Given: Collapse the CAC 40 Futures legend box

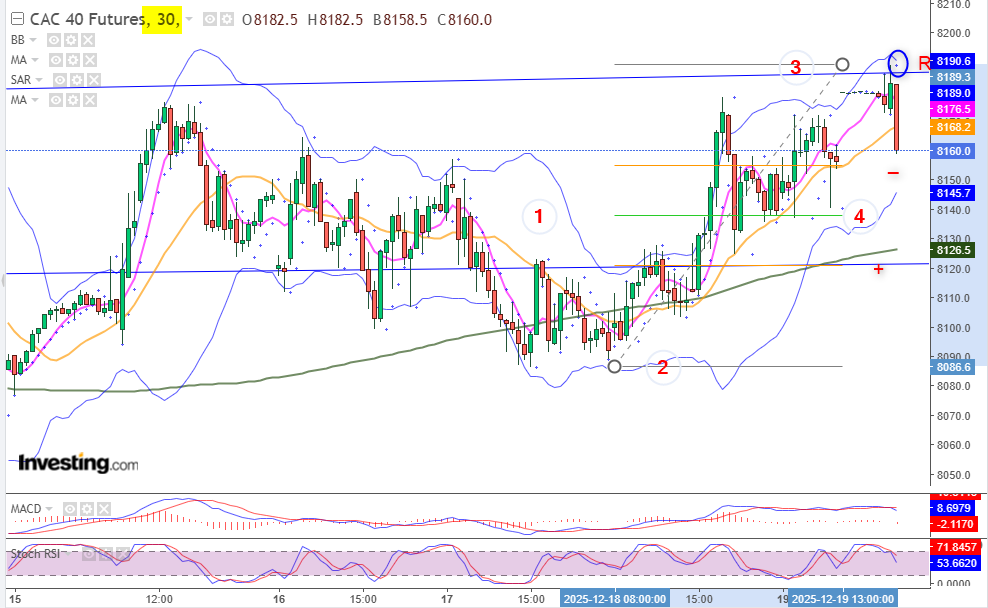Looking at the screenshot, I should click(x=18, y=20).
